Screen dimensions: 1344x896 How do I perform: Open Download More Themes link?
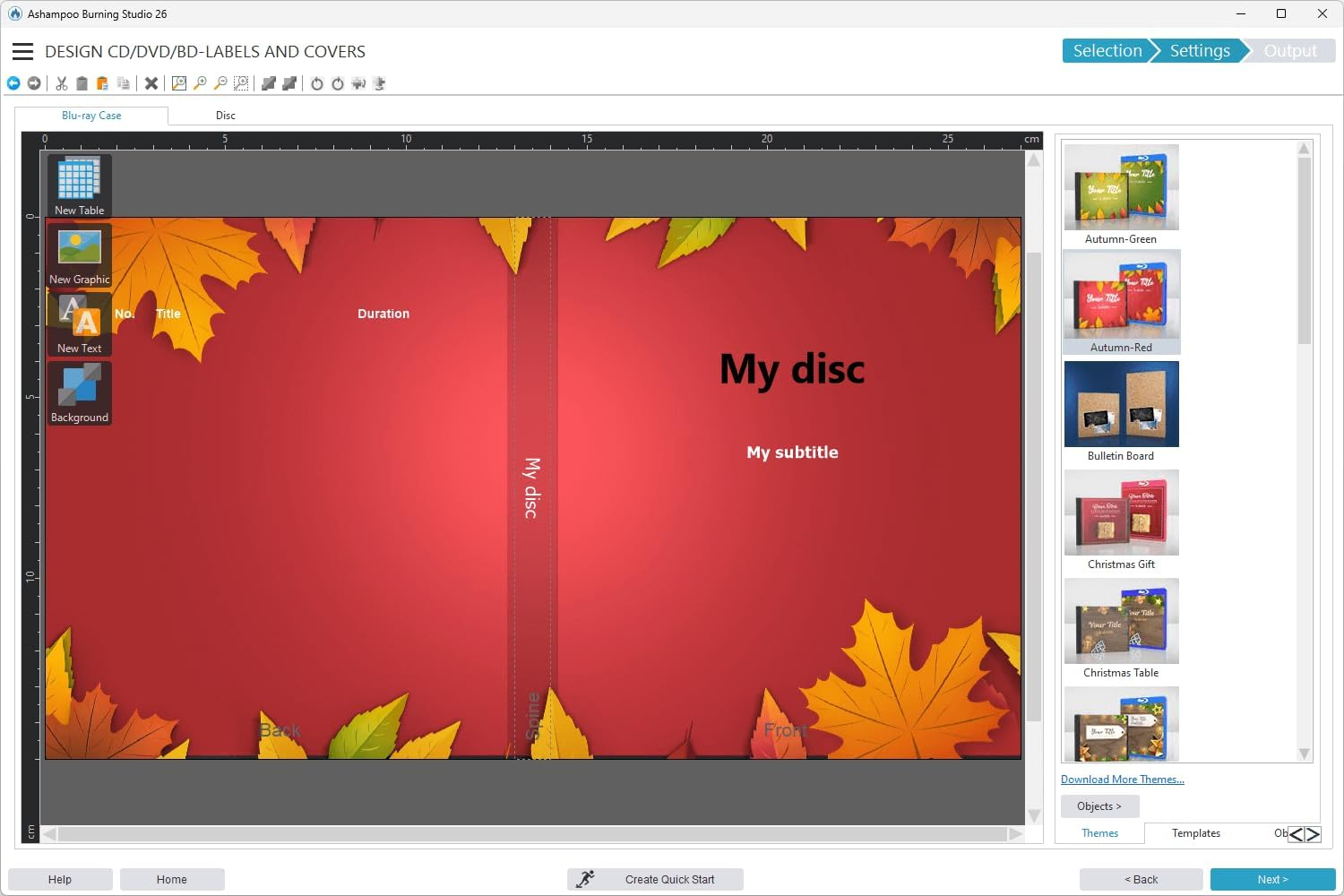[x=1123, y=779]
